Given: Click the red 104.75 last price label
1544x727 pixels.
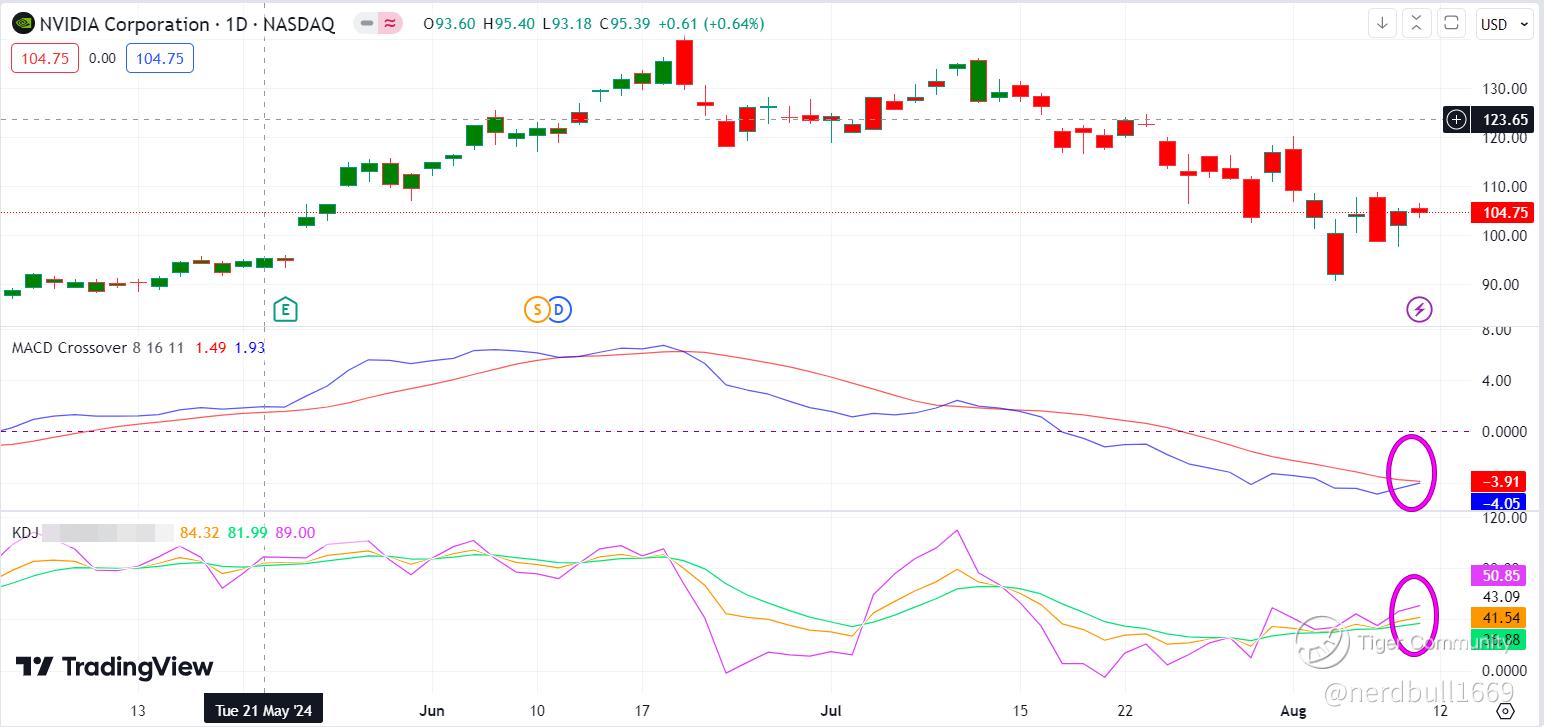Looking at the screenshot, I should pos(1503,212).
